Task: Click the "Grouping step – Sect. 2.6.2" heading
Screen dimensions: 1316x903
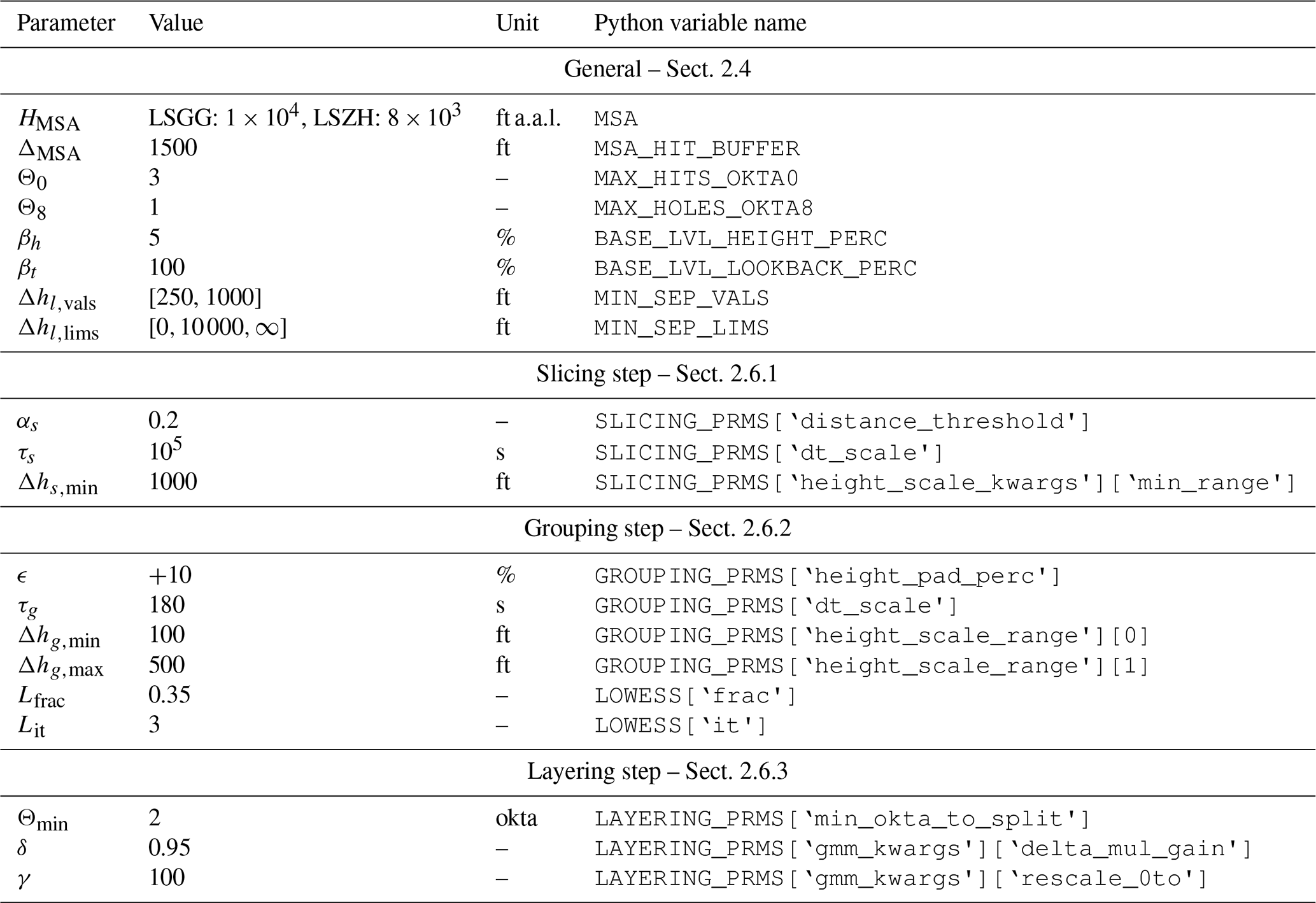Action: click(657, 529)
